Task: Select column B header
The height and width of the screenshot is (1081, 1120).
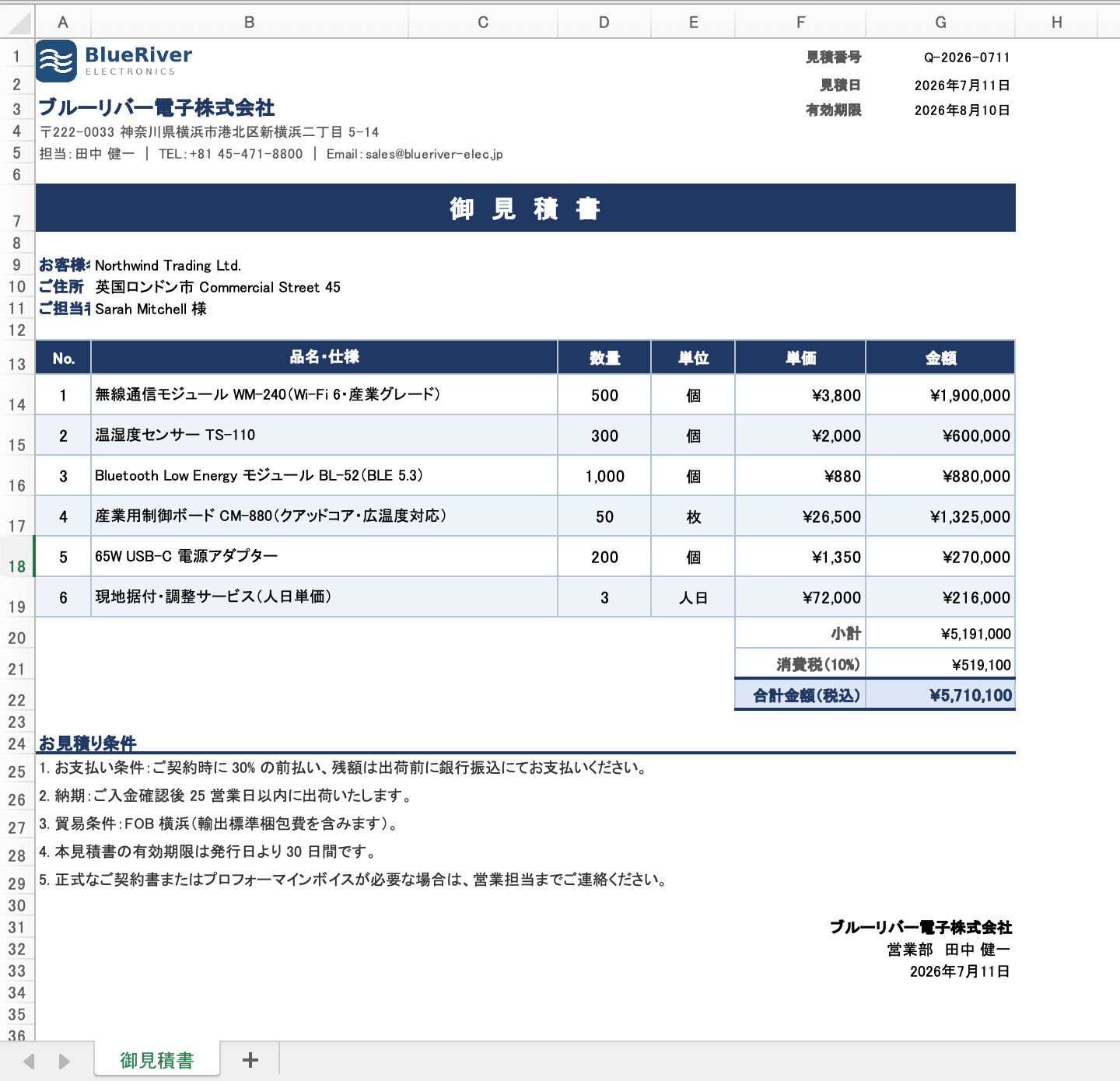Action: [250, 23]
